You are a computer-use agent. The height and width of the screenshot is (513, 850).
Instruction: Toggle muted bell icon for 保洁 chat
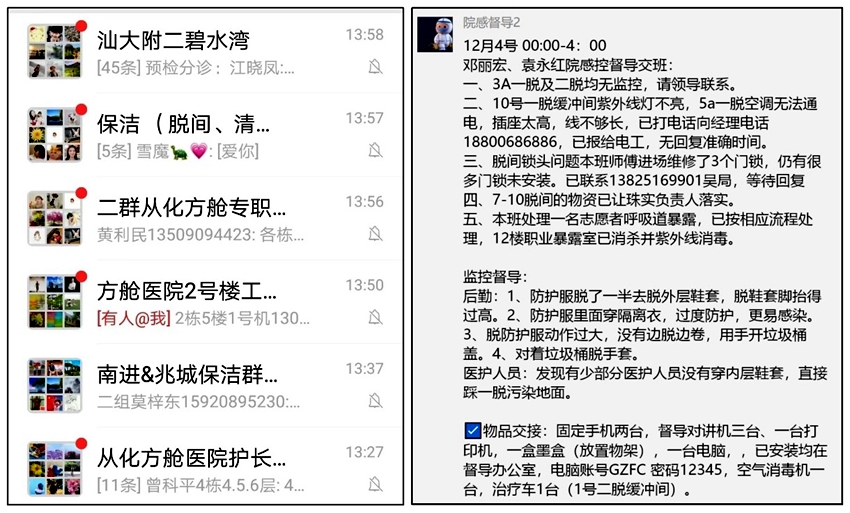(x=375, y=150)
